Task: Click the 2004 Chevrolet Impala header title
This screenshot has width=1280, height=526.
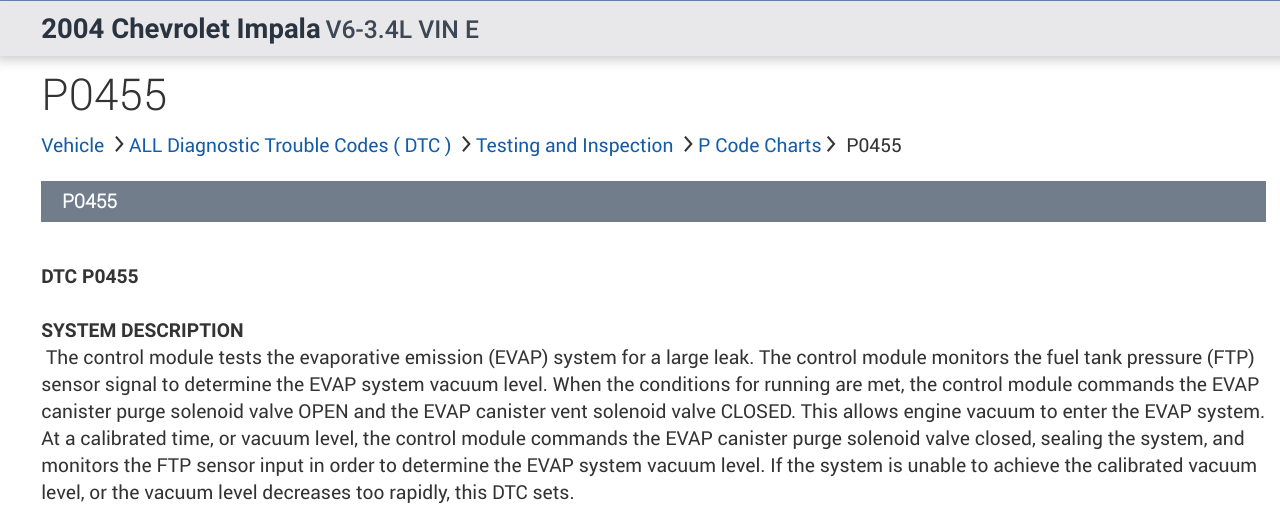Action: click(x=181, y=29)
